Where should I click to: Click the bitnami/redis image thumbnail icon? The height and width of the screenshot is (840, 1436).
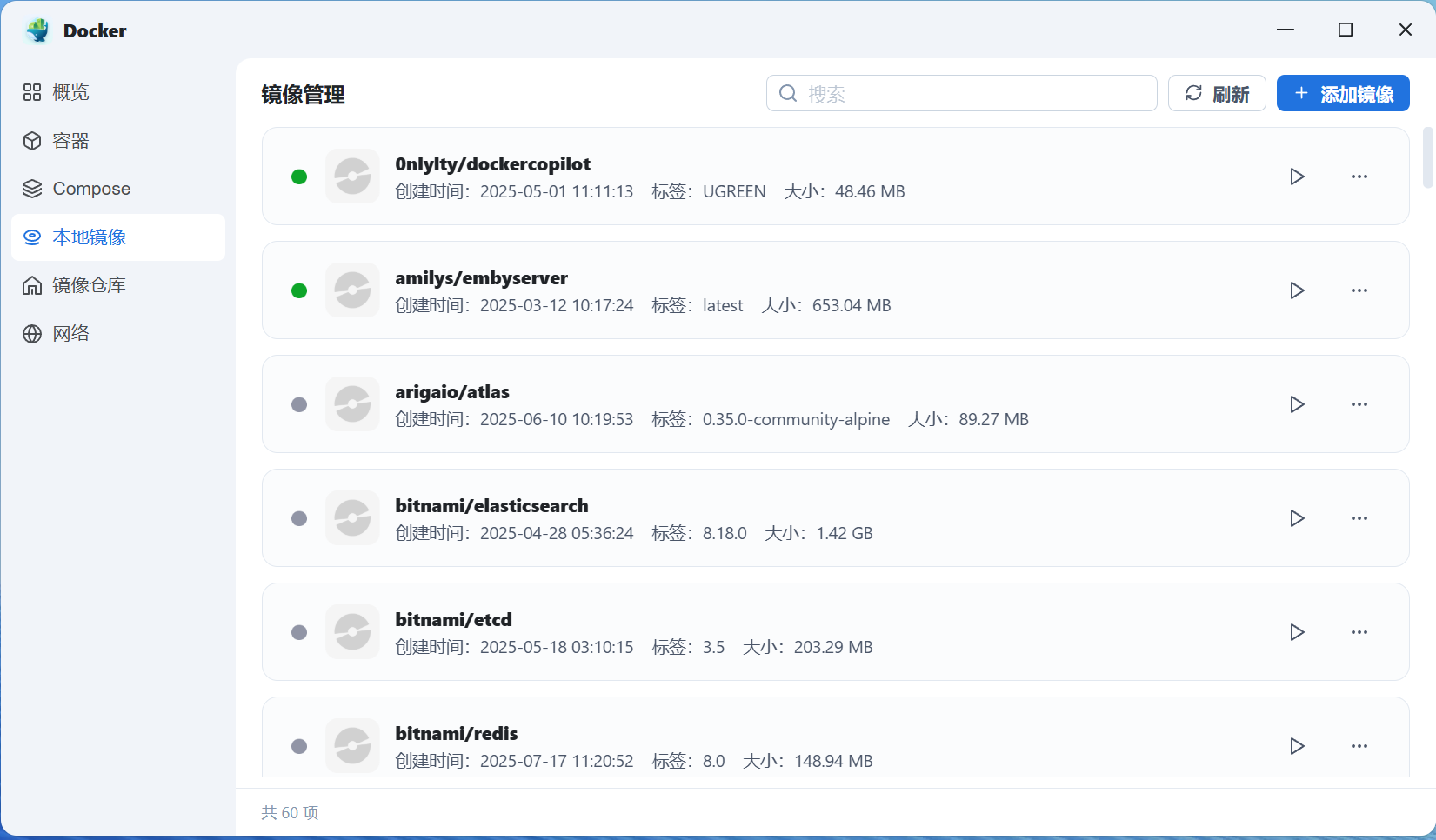tap(352, 746)
